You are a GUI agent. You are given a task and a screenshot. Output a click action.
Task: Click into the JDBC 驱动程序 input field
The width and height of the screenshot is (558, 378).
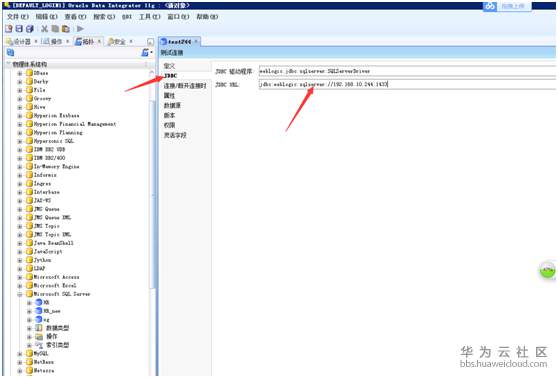(407, 71)
